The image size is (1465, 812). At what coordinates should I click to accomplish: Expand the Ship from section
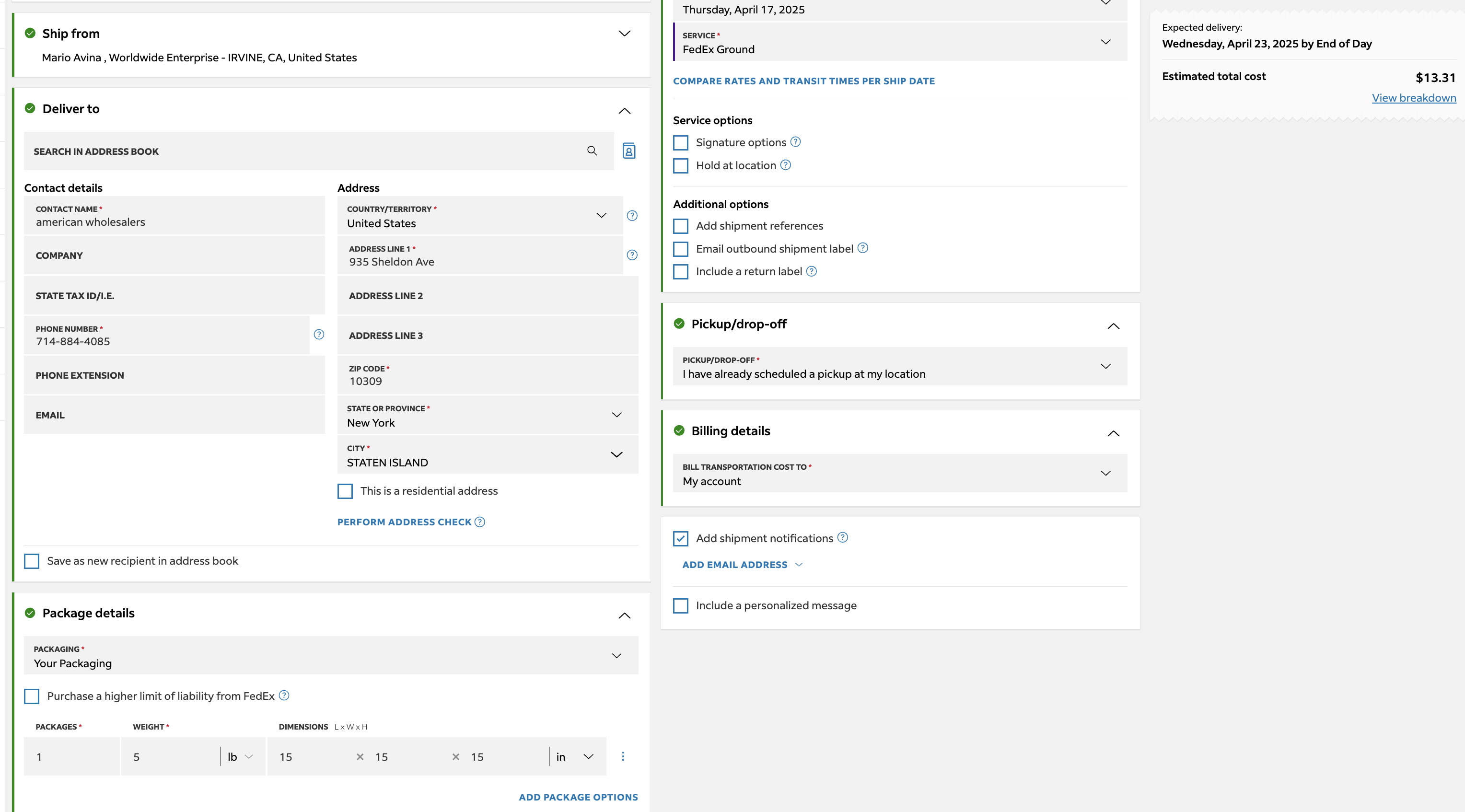click(625, 34)
